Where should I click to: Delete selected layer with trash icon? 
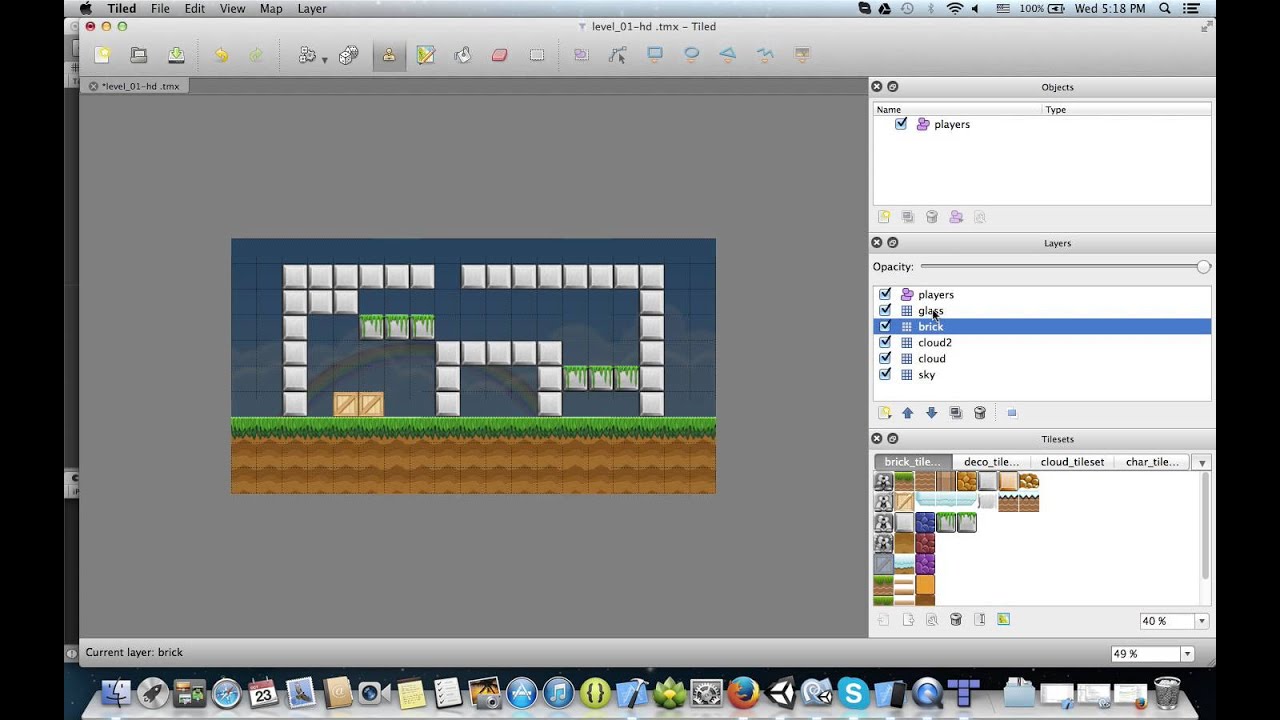click(x=980, y=413)
